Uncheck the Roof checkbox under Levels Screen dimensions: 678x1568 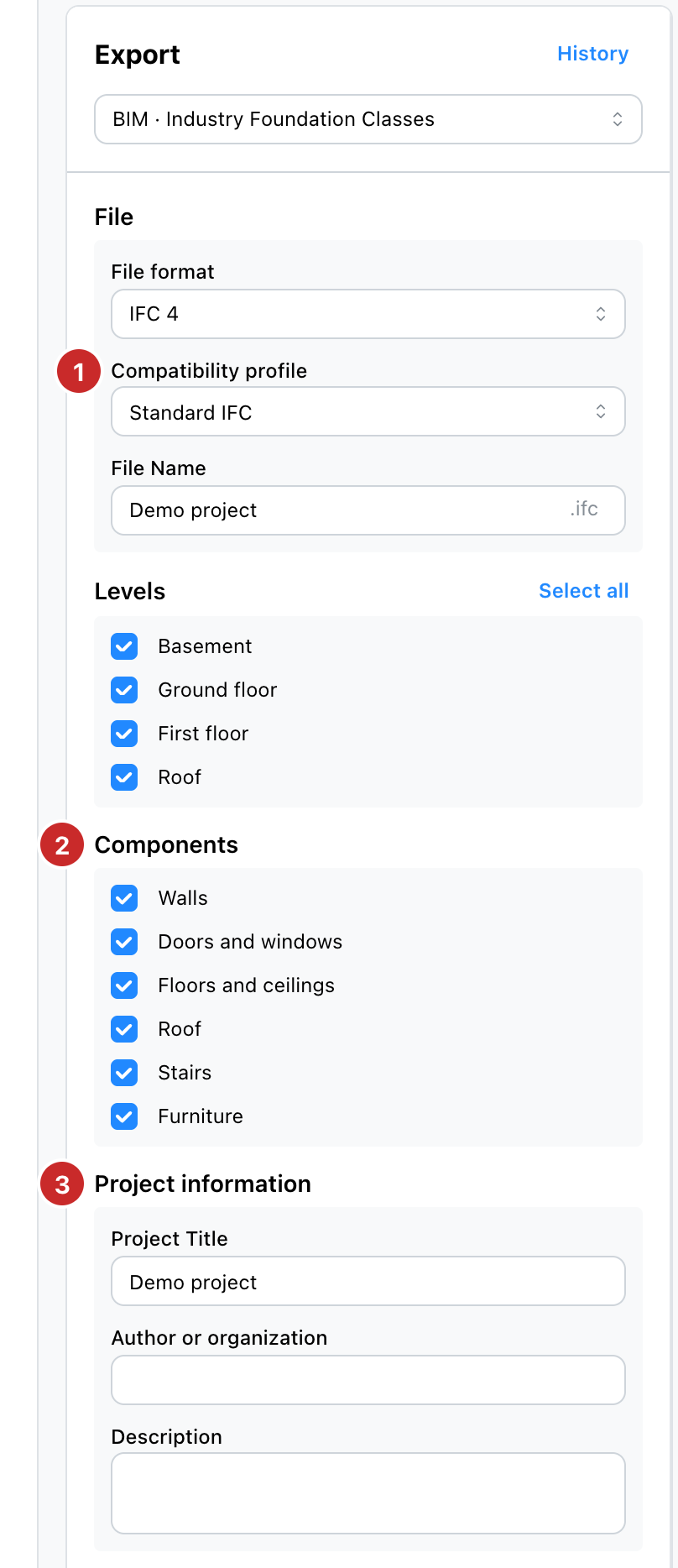tap(124, 777)
